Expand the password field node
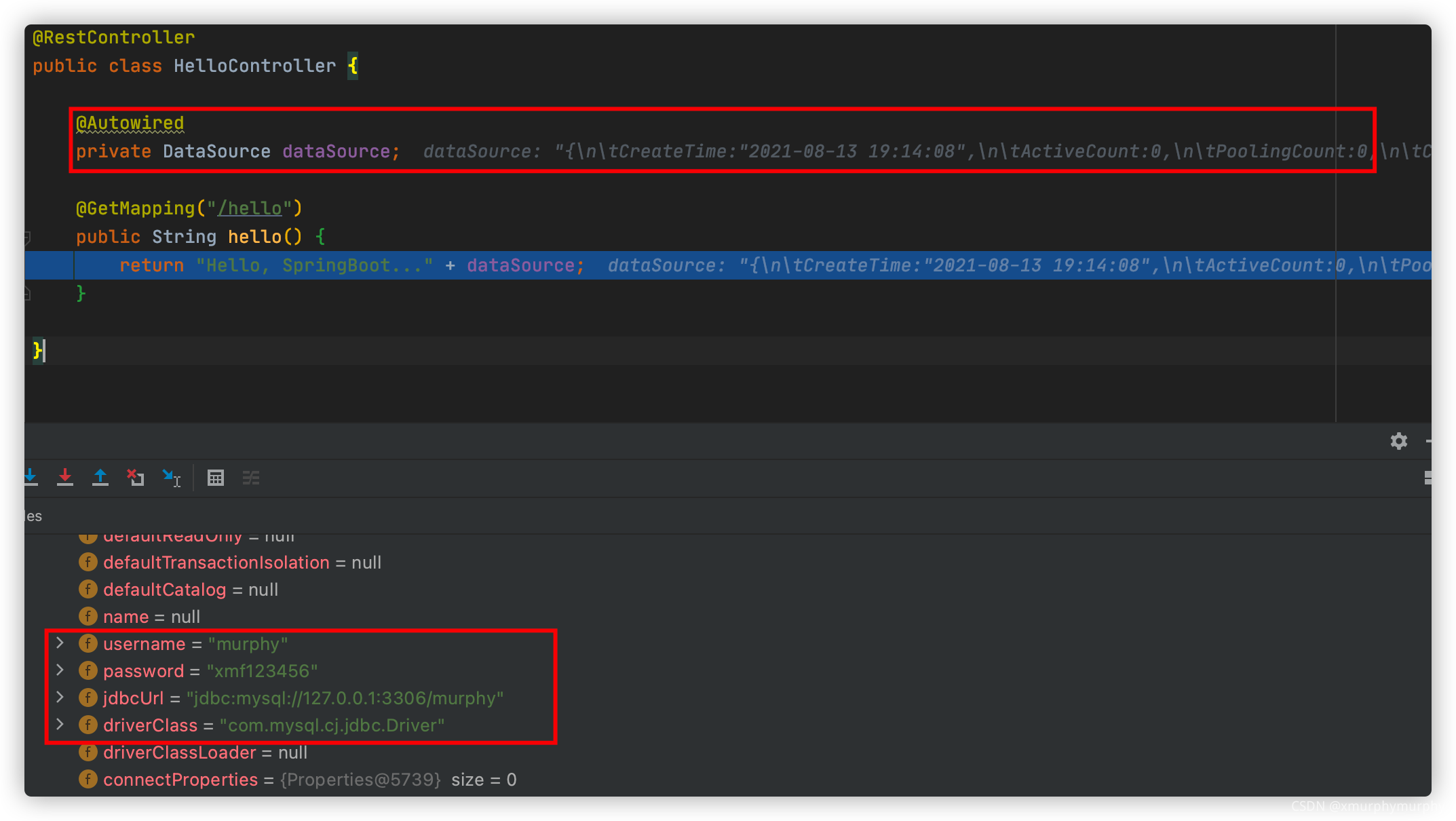The height and width of the screenshot is (821, 1456). click(x=60, y=670)
